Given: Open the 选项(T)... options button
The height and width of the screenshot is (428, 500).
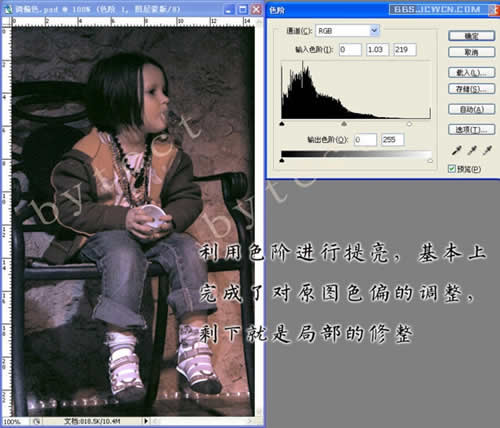Looking at the screenshot, I should coord(471,129).
